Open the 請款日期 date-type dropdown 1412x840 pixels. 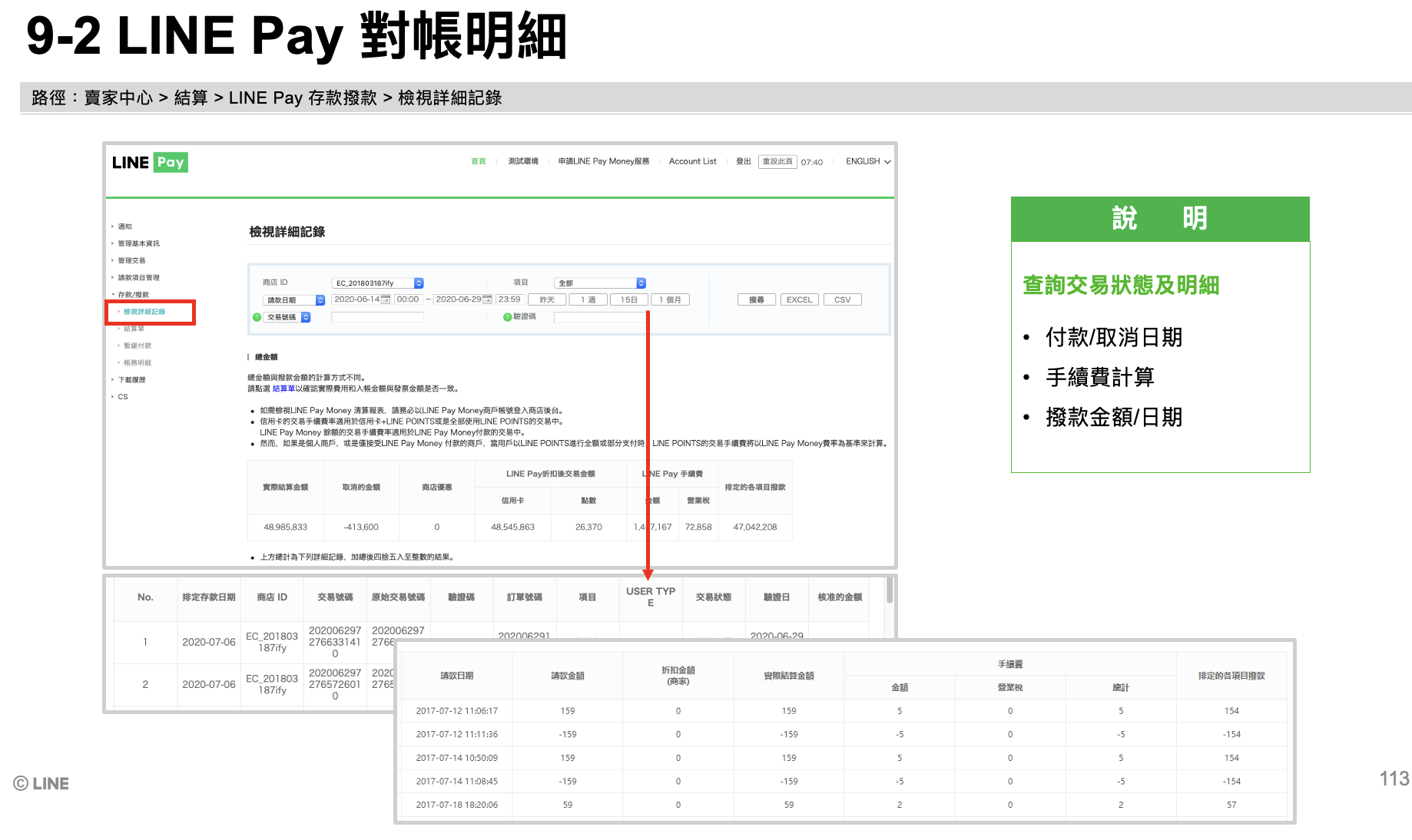[293, 300]
